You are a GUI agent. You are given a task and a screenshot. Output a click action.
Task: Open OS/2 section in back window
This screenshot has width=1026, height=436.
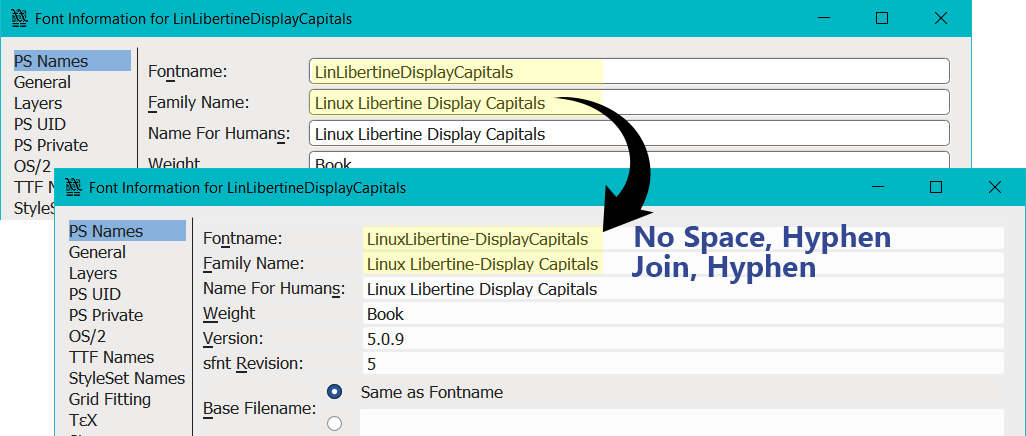click(x=32, y=166)
